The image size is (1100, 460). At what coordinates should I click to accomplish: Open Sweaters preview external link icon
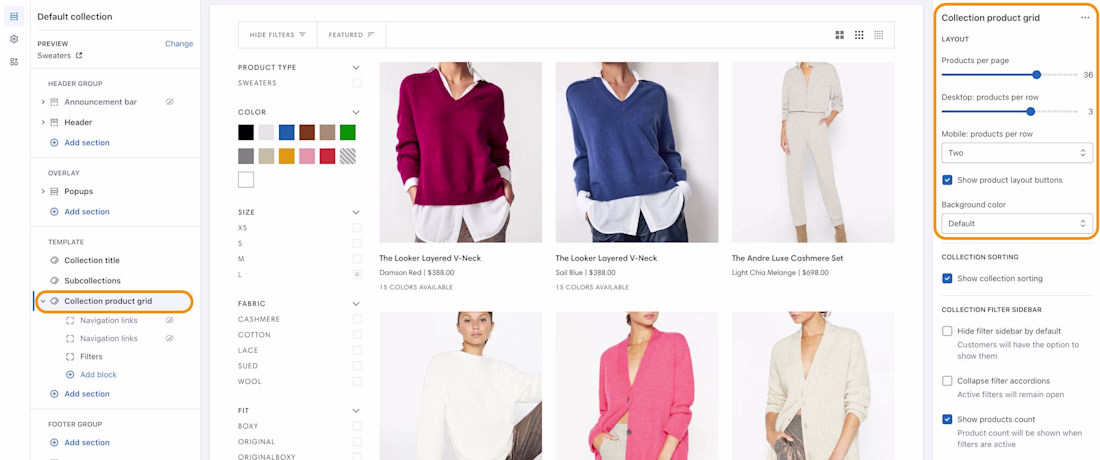[79, 55]
